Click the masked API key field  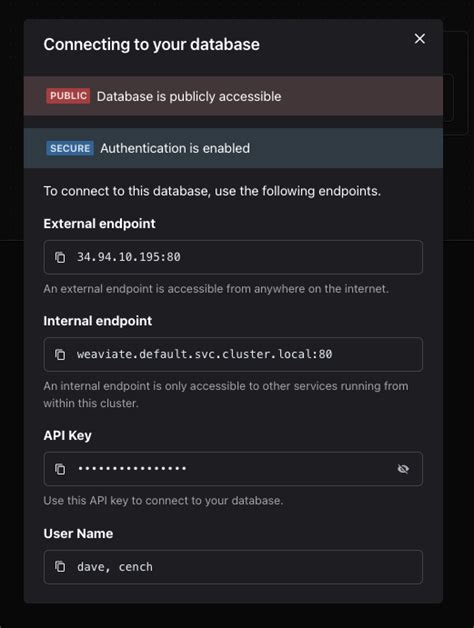pos(233,469)
